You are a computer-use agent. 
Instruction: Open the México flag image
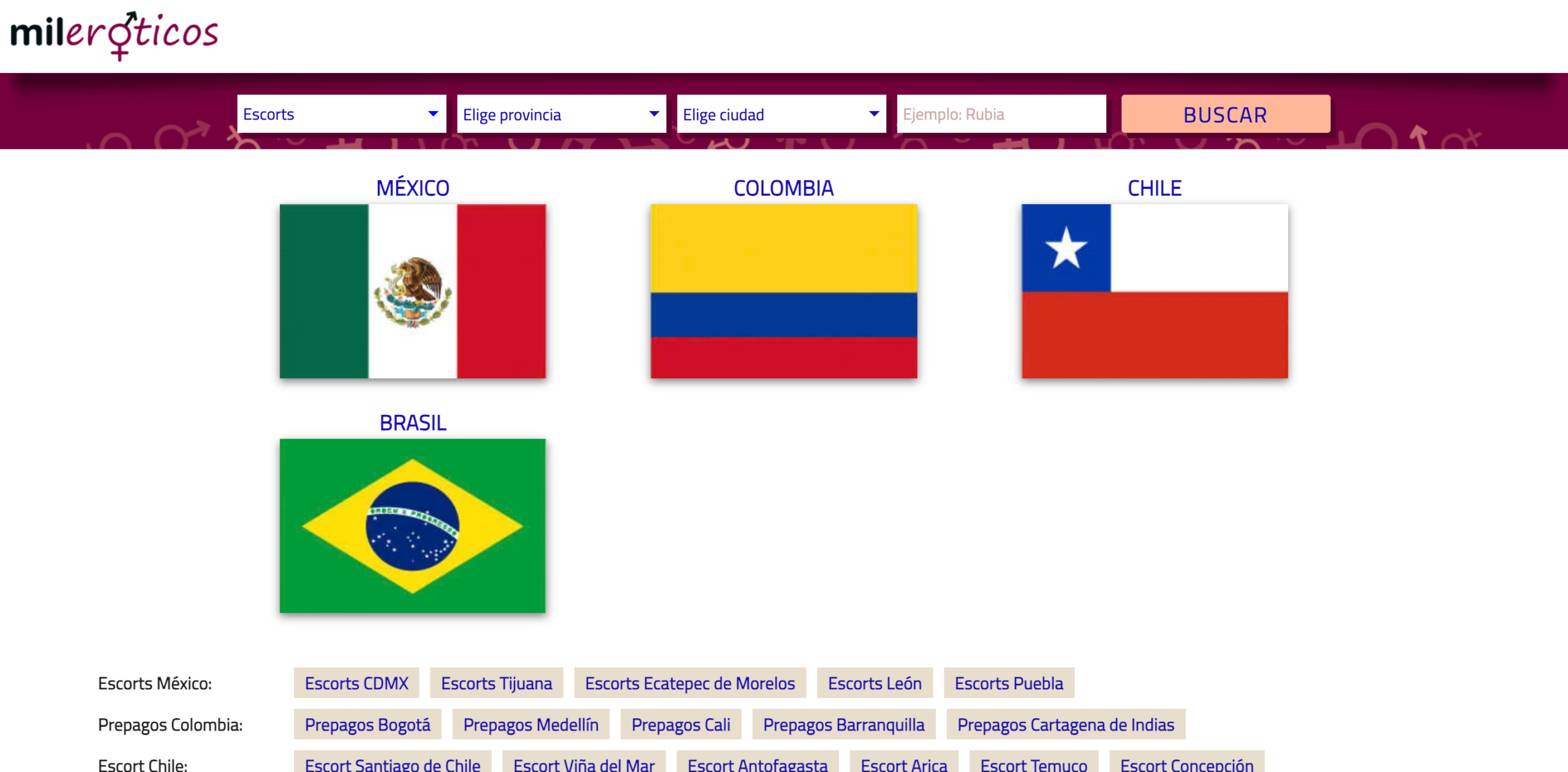(412, 291)
